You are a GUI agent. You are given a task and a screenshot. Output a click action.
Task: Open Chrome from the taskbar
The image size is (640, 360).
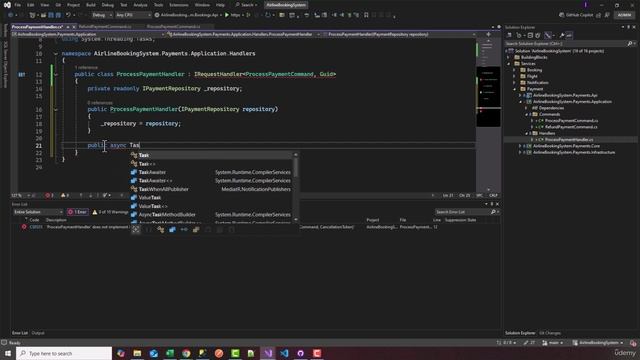click(186, 353)
